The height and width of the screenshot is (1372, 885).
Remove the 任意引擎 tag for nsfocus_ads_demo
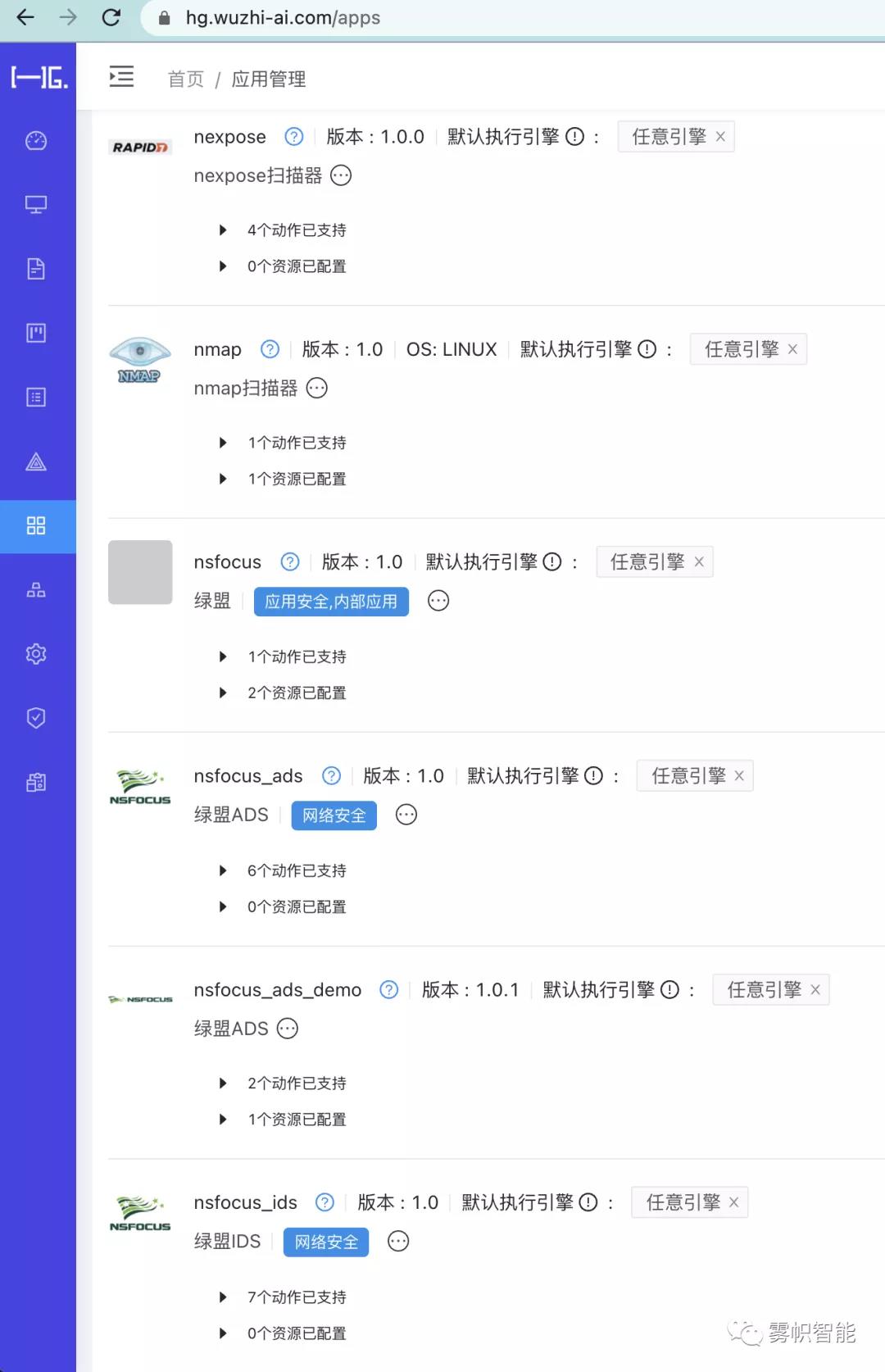[815, 990]
